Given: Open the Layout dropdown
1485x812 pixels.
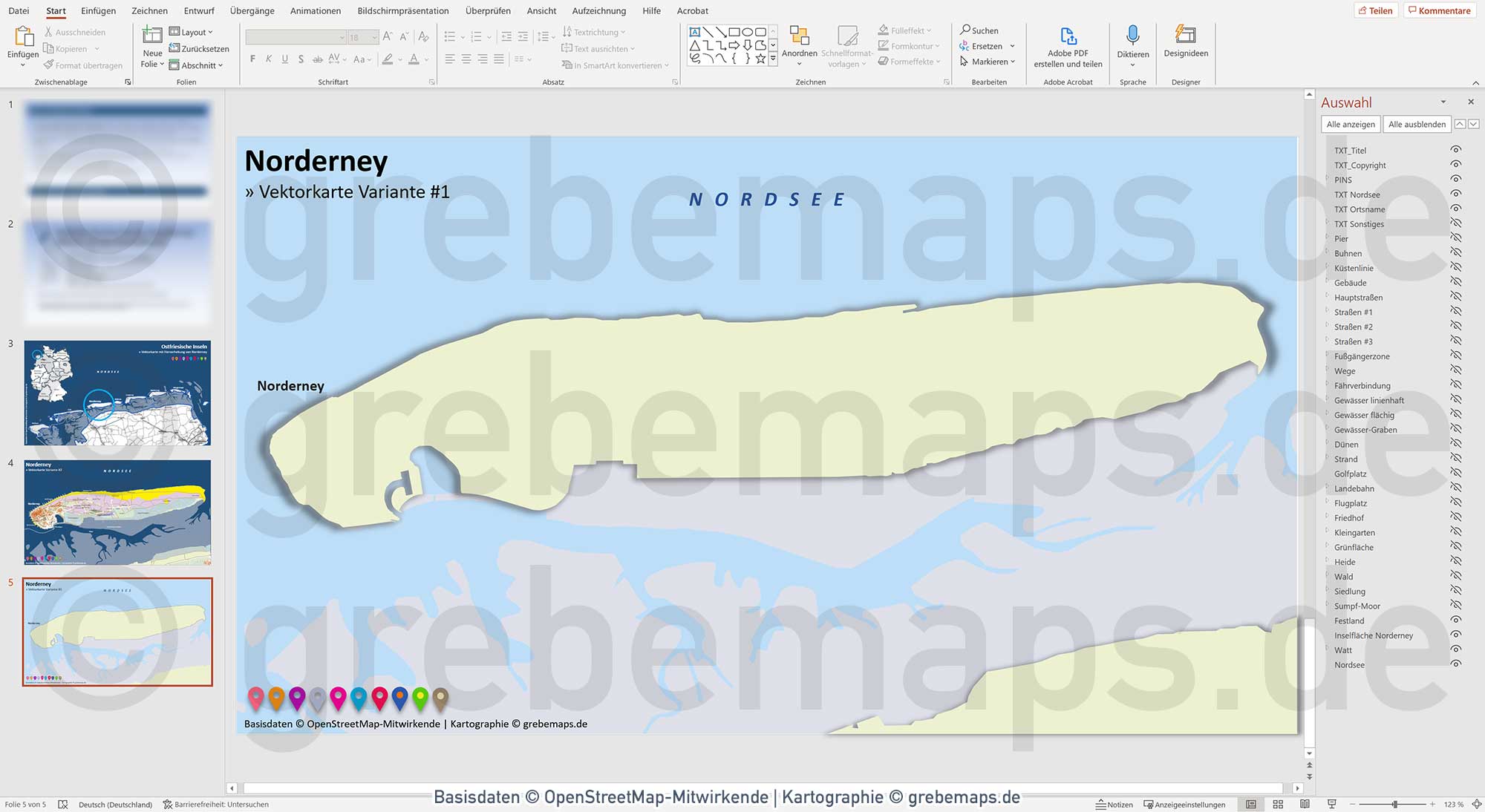Looking at the screenshot, I should tap(192, 32).
